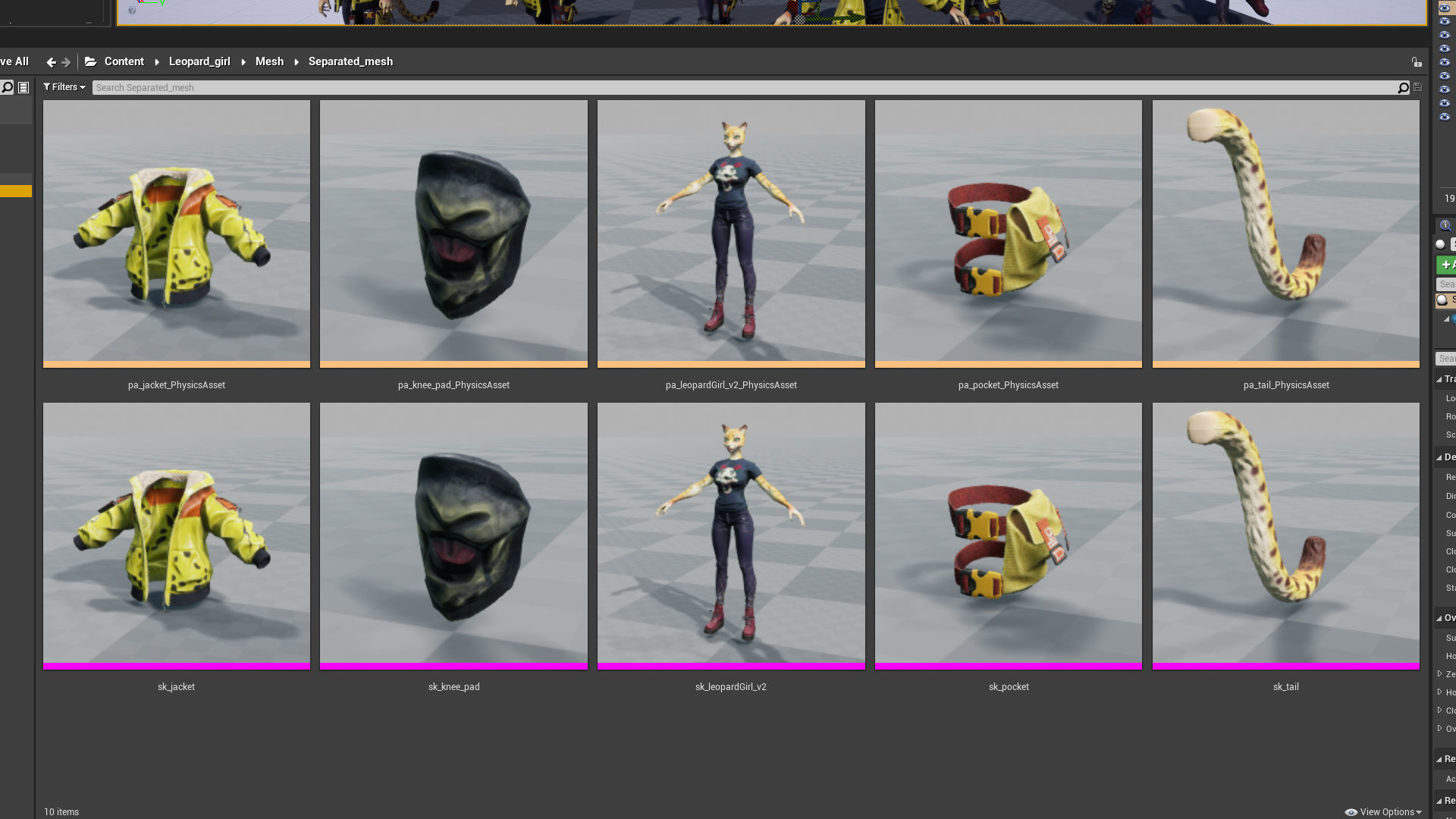The width and height of the screenshot is (1456, 819).
Task: Go forward in content browser history
Action: point(66,62)
